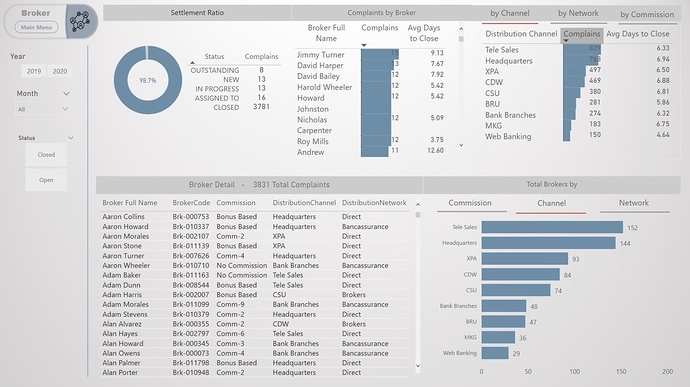690x387 pixels.
Task: Open the Channel tab under Total Brokers
Action: tap(551, 203)
